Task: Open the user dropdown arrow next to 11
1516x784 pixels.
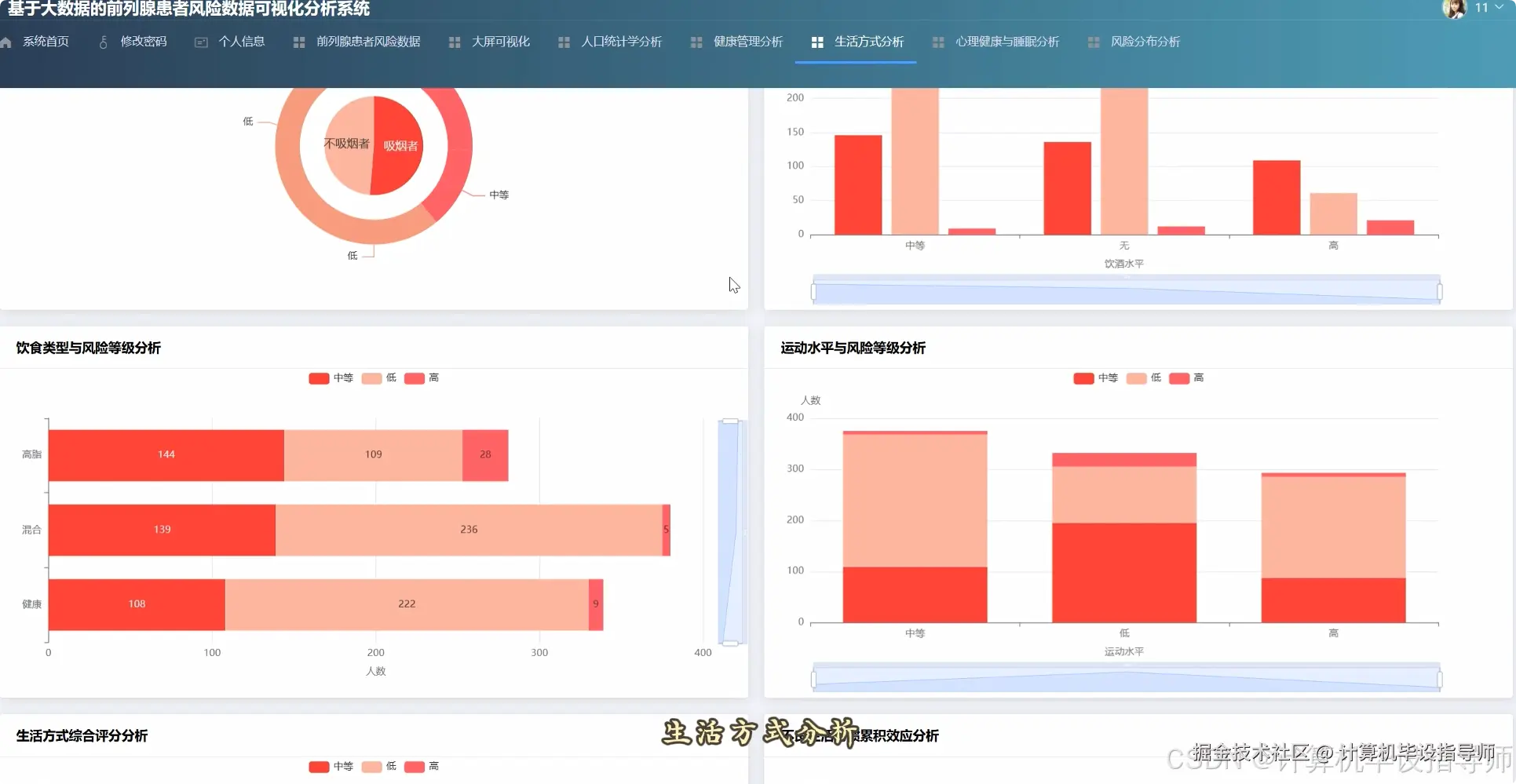Action: click(x=1500, y=7)
